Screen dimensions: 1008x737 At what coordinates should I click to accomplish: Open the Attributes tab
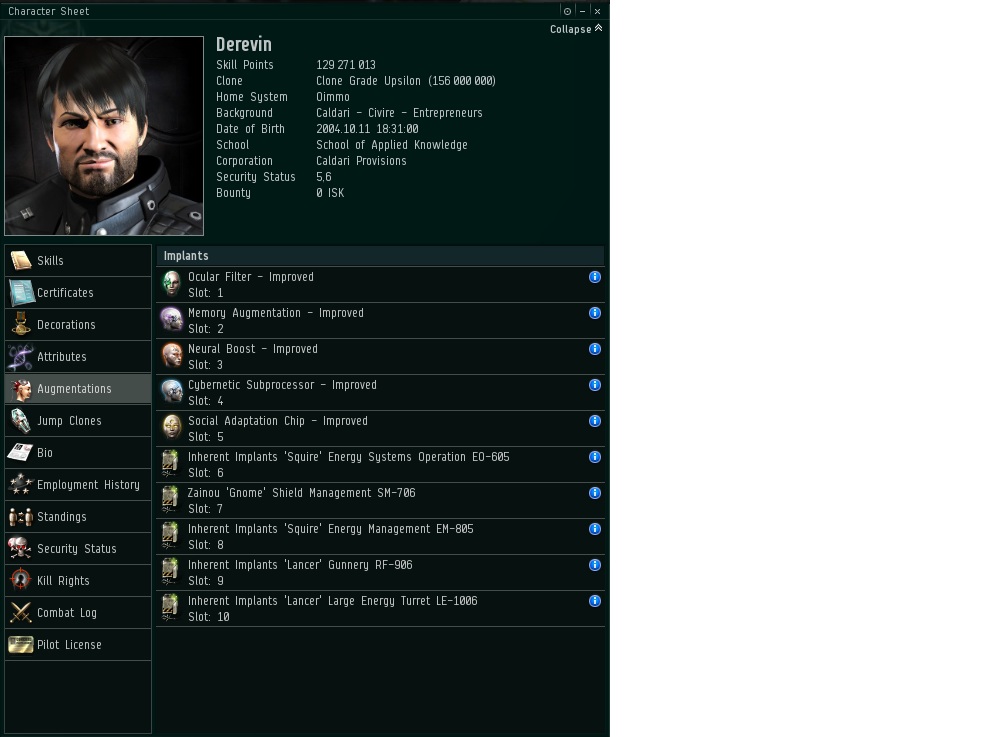[78, 356]
